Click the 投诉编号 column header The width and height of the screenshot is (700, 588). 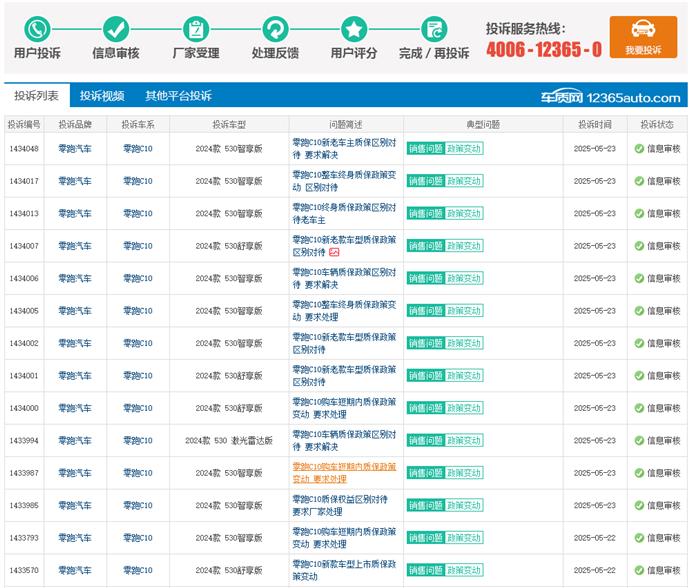(x=24, y=125)
